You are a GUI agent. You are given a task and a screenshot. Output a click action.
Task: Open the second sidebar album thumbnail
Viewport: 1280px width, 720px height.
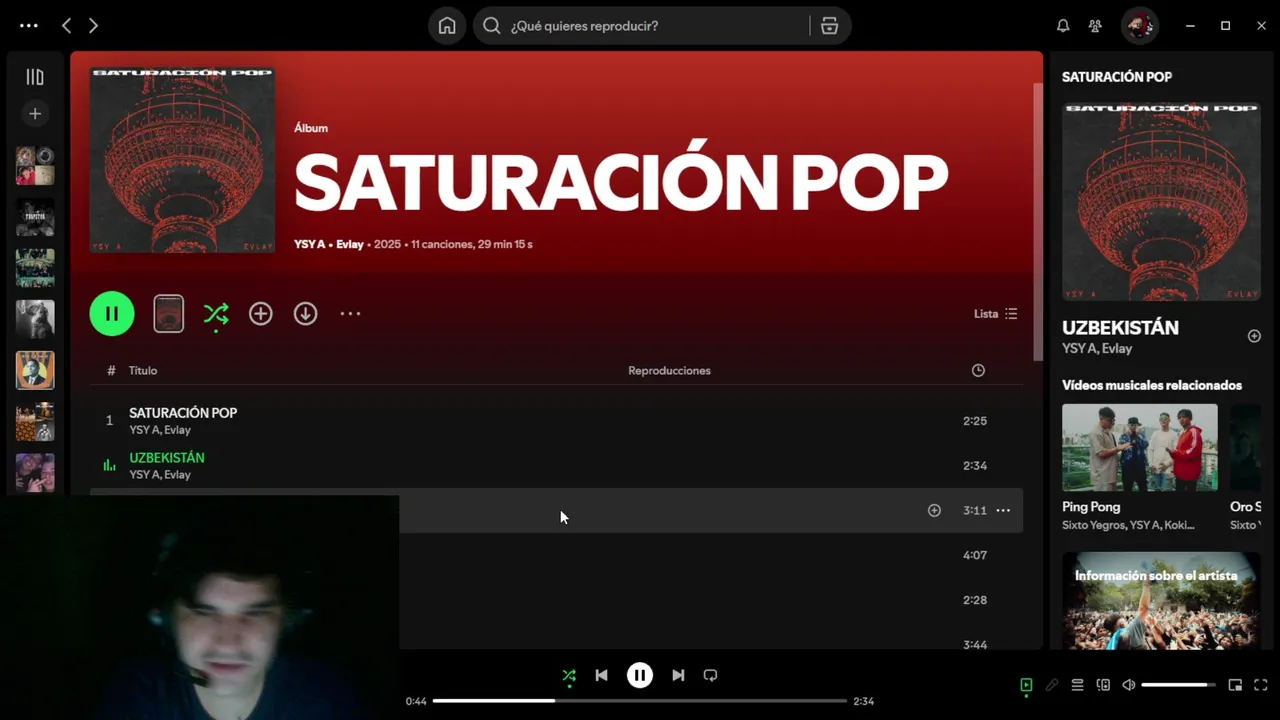click(x=35, y=217)
